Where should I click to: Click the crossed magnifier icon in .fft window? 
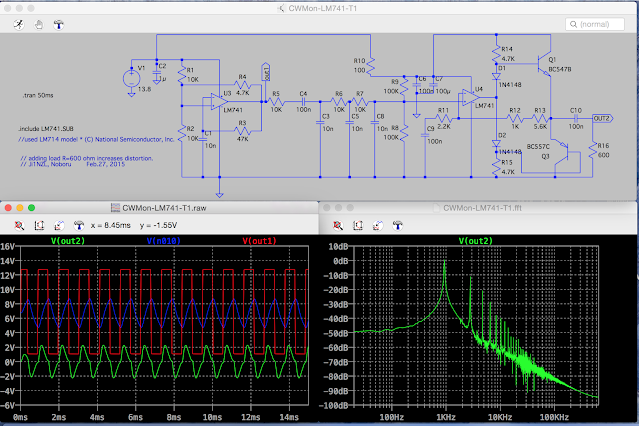coord(338,225)
